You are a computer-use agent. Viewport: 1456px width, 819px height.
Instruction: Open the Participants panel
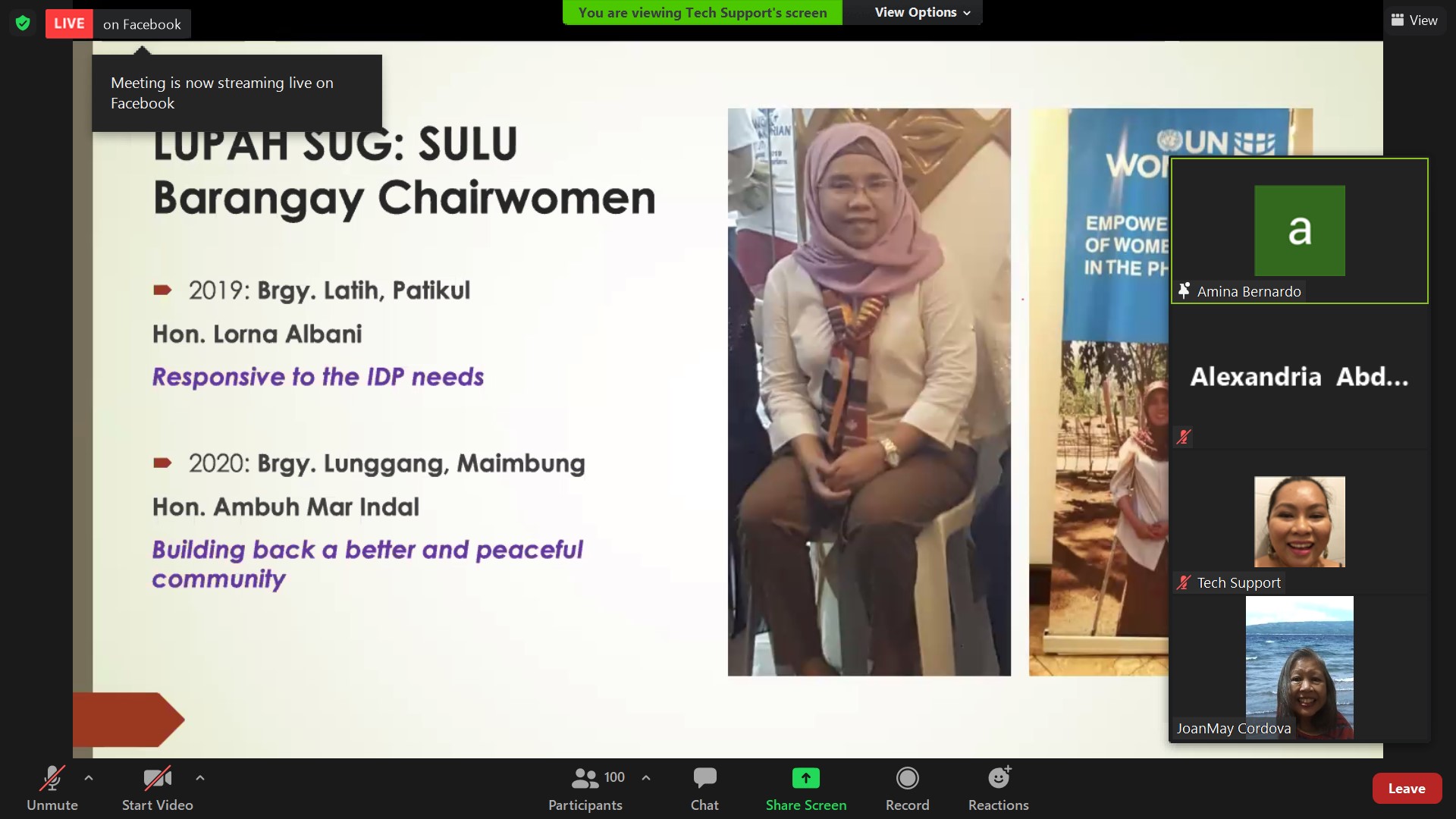[x=585, y=789]
